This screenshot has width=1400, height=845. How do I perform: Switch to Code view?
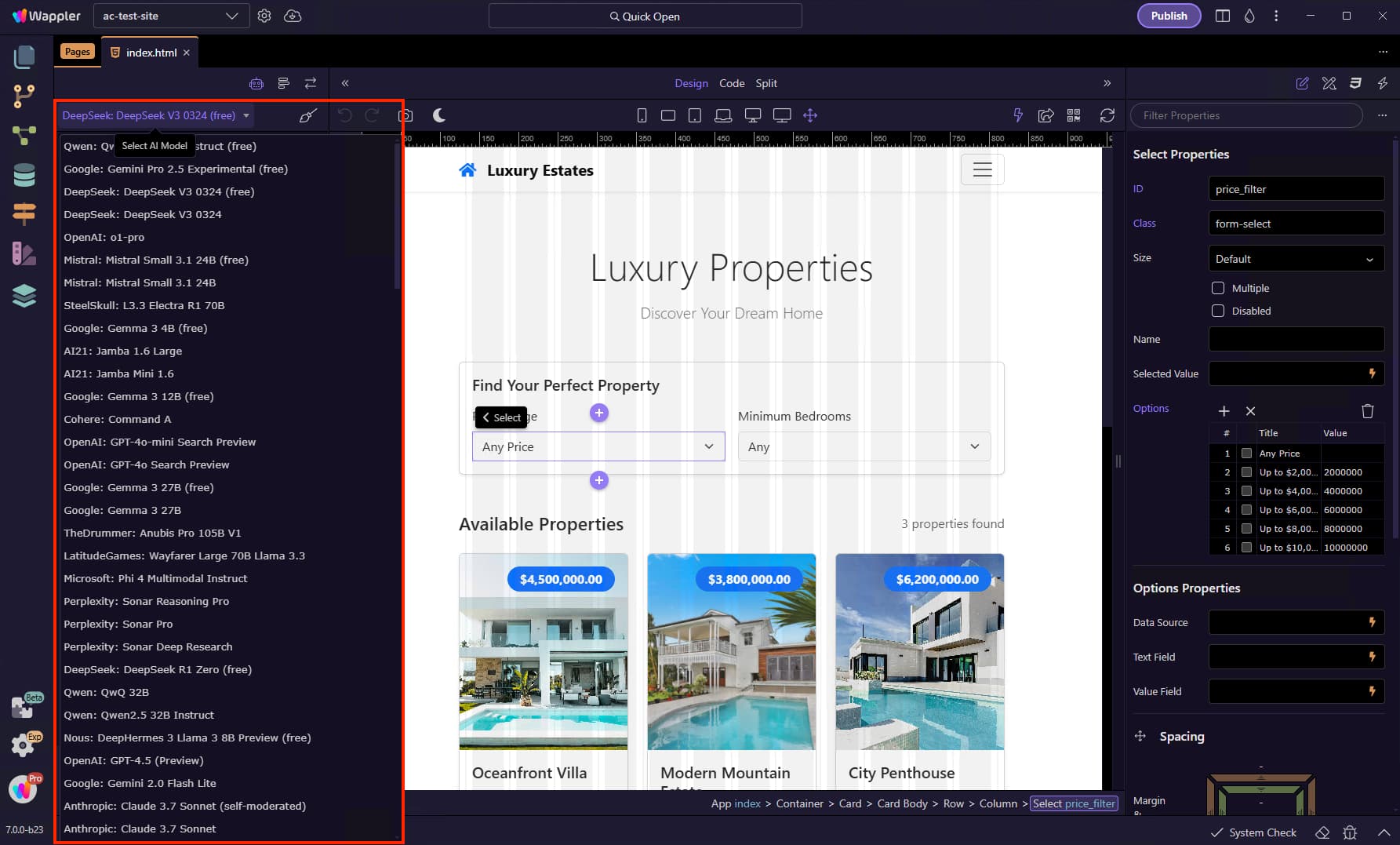(x=732, y=83)
